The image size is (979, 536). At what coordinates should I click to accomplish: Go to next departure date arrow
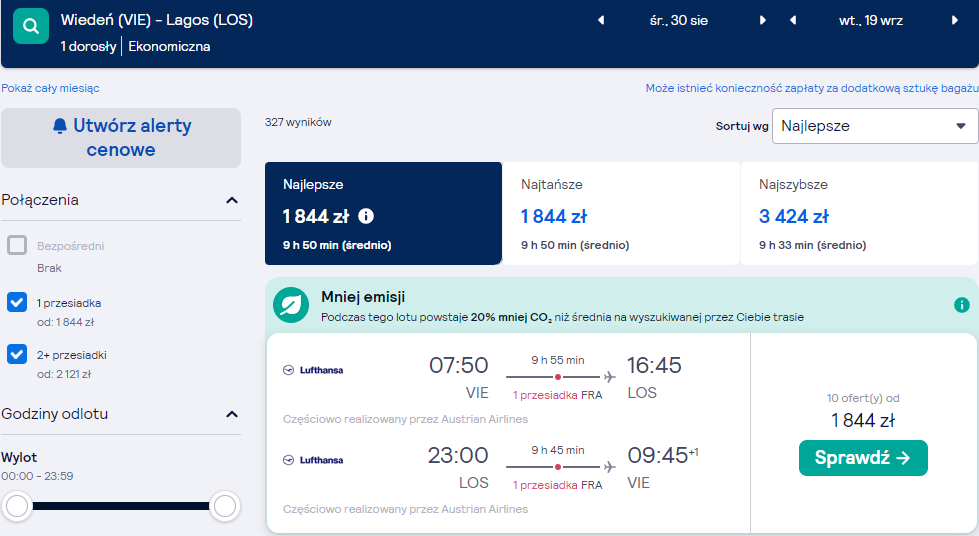762,20
